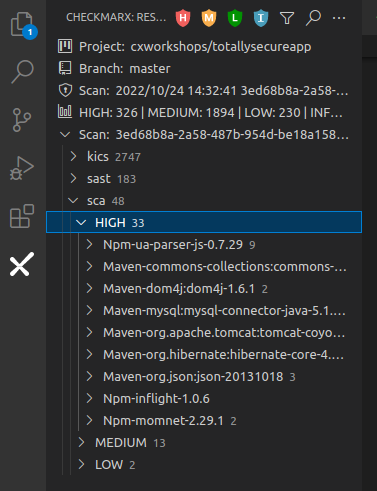Toggle the Medium severity filter shield
The image size is (377, 491).
209,18
